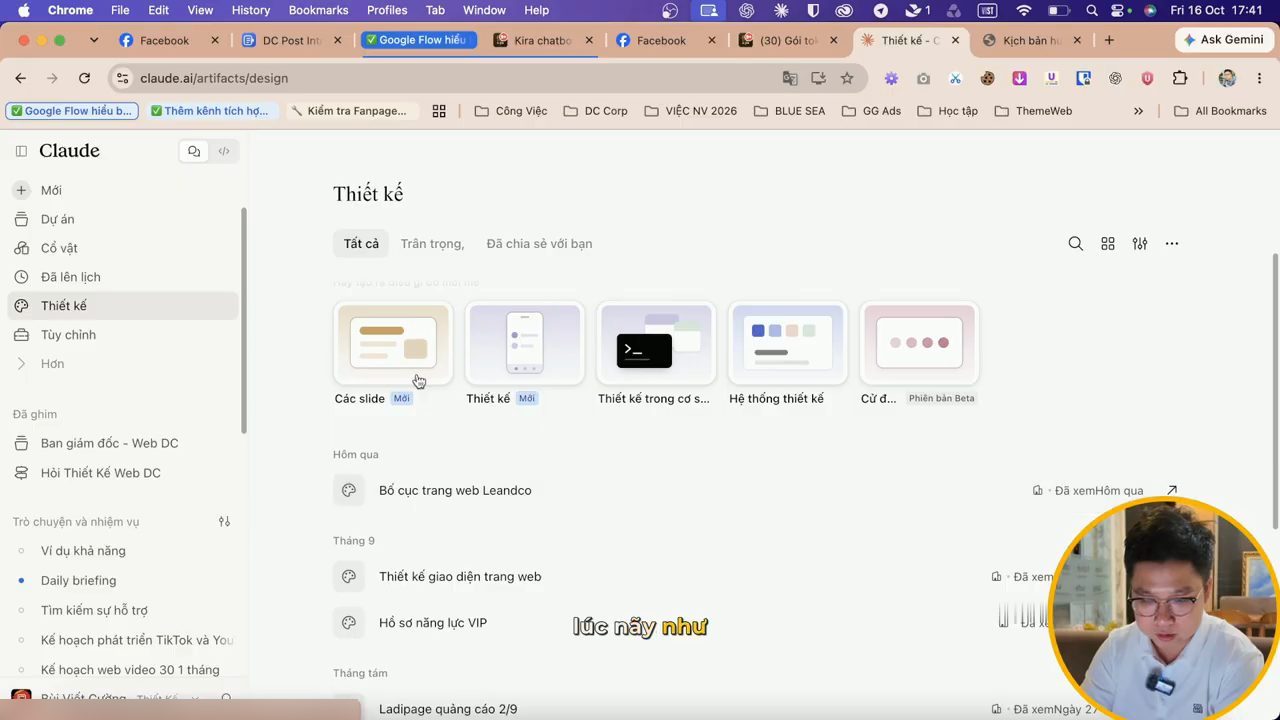1280x720 pixels.
Task: Click the plus icon next to Mới
Action: 21,190
